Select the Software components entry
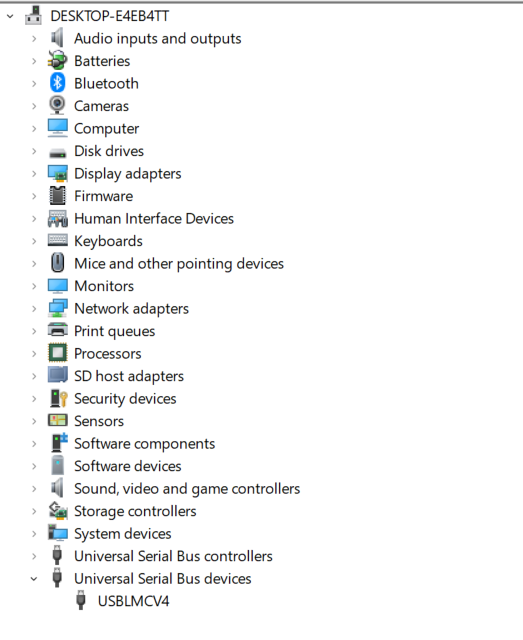This screenshot has width=523, height=640. [145, 444]
